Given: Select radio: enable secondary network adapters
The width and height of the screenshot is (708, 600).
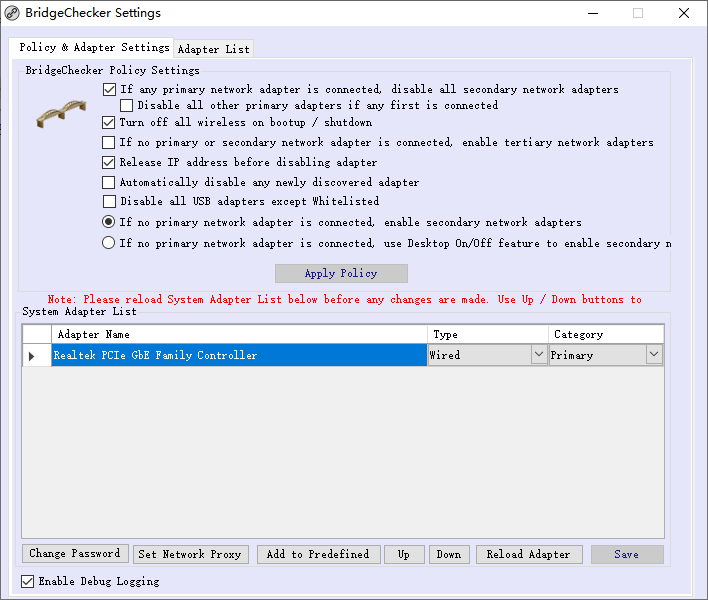Looking at the screenshot, I should pyautogui.click(x=108, y=222).
